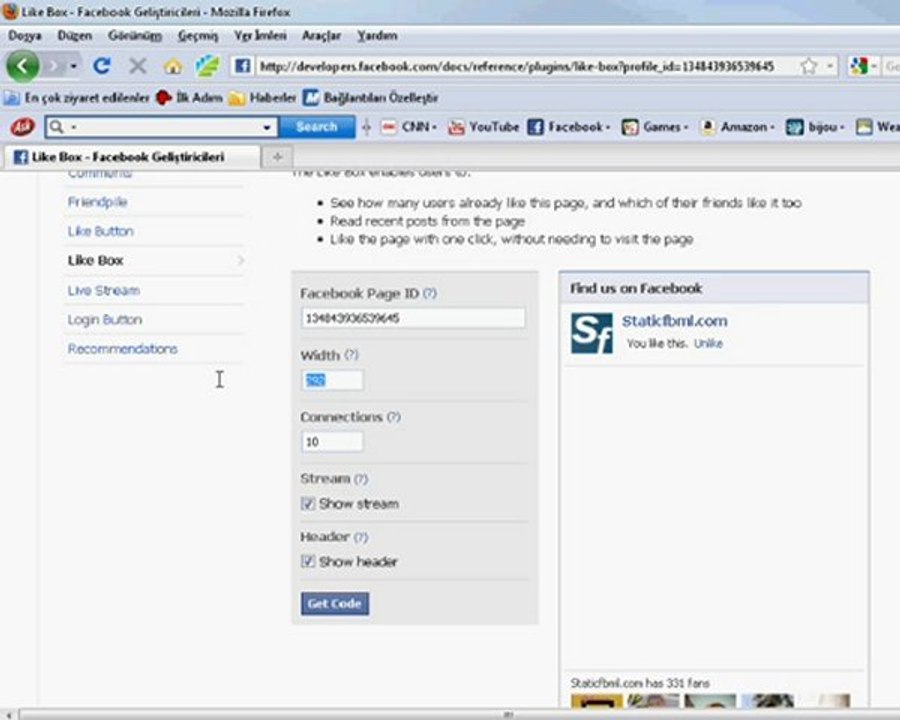Open the search engine selector dropdown
900x720 pixels.
pos(874,67)
